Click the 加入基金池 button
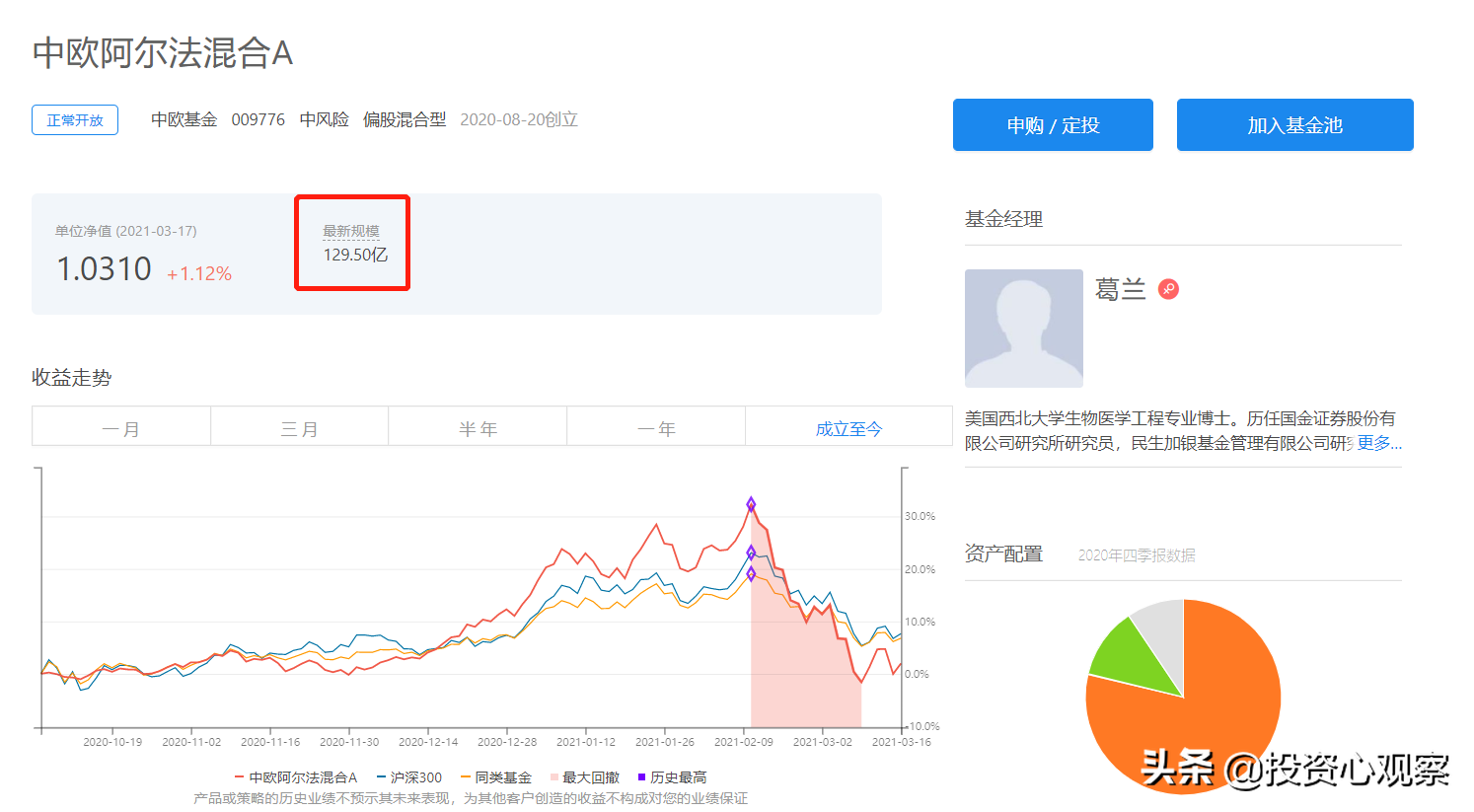The image size is (1474, 812). coord(1294,125)
